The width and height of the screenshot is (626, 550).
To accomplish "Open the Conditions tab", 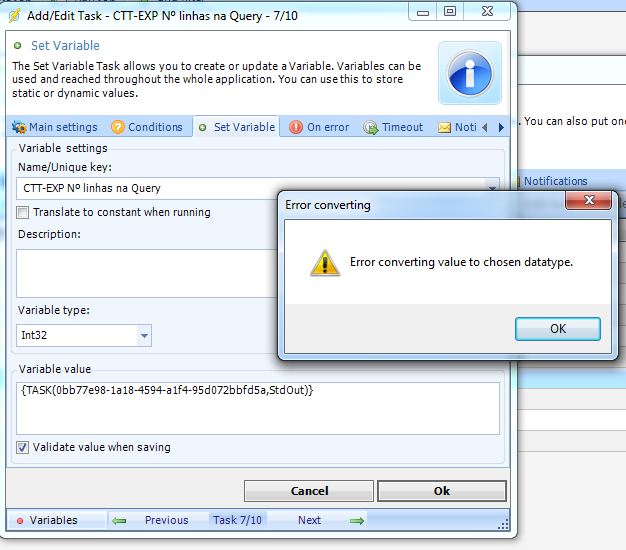I will [x=147, y=127].
